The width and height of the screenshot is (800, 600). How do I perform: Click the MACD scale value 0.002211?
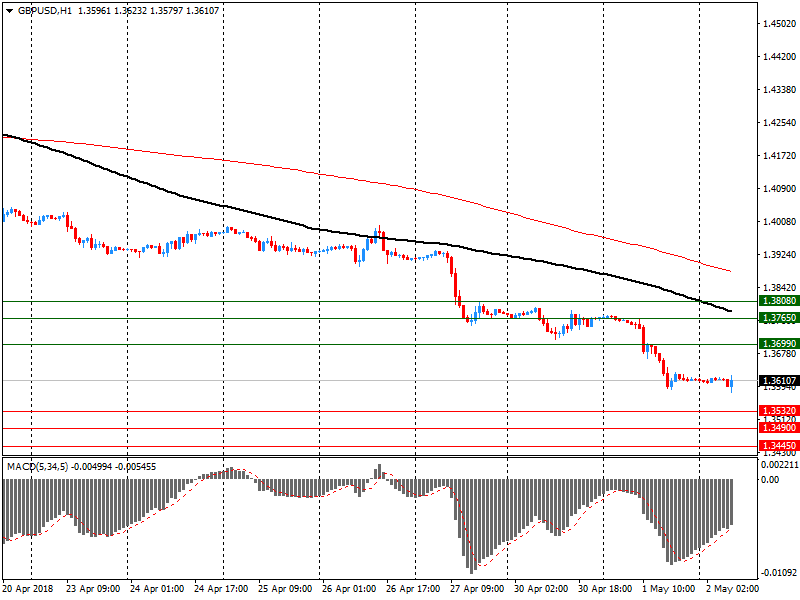pyautogui.click(x=778, y=464)
